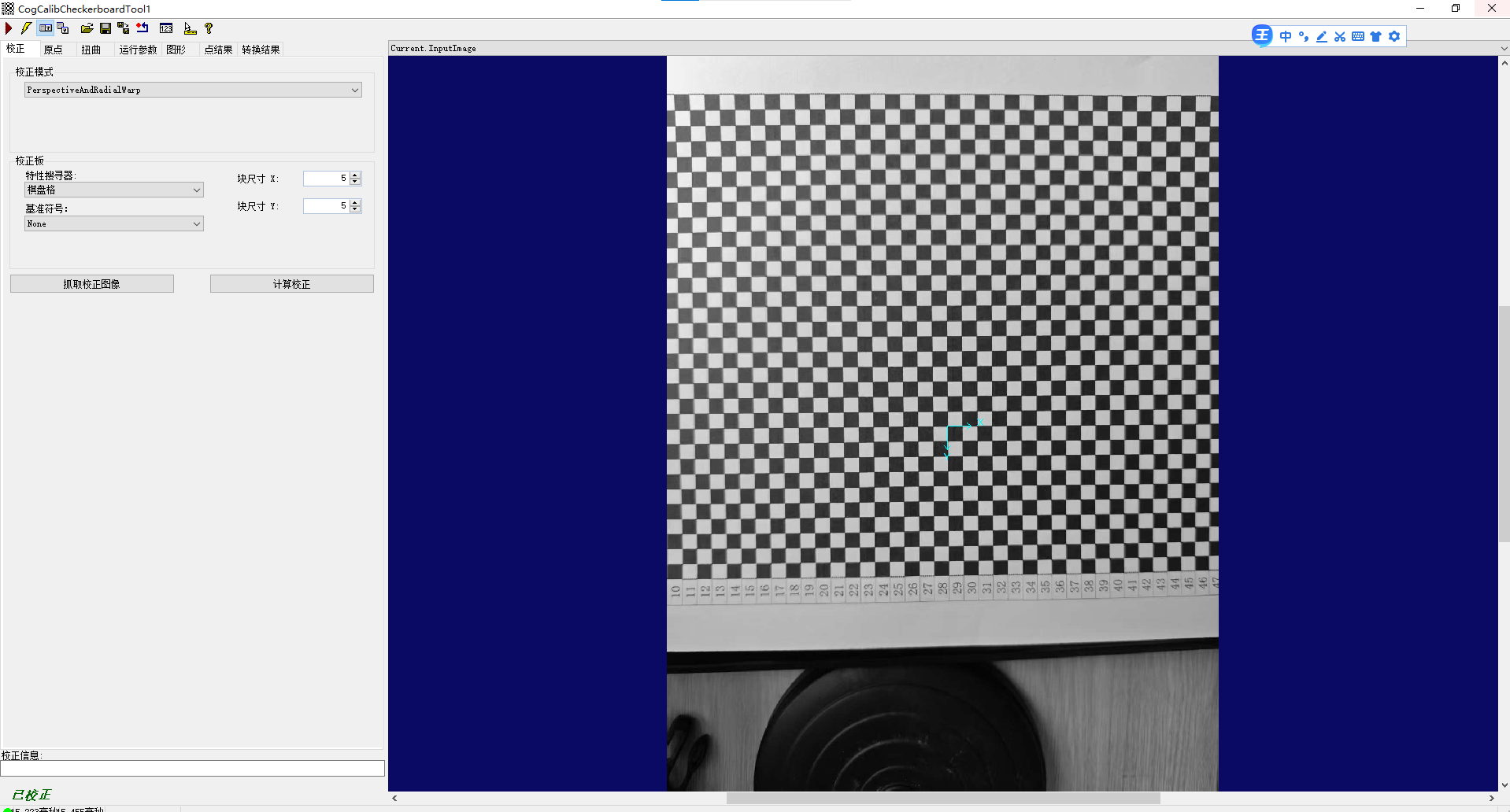1510x812 pixels.
Task: Open the input method soft keyboard icon
Action: [x=1358, y=36]
